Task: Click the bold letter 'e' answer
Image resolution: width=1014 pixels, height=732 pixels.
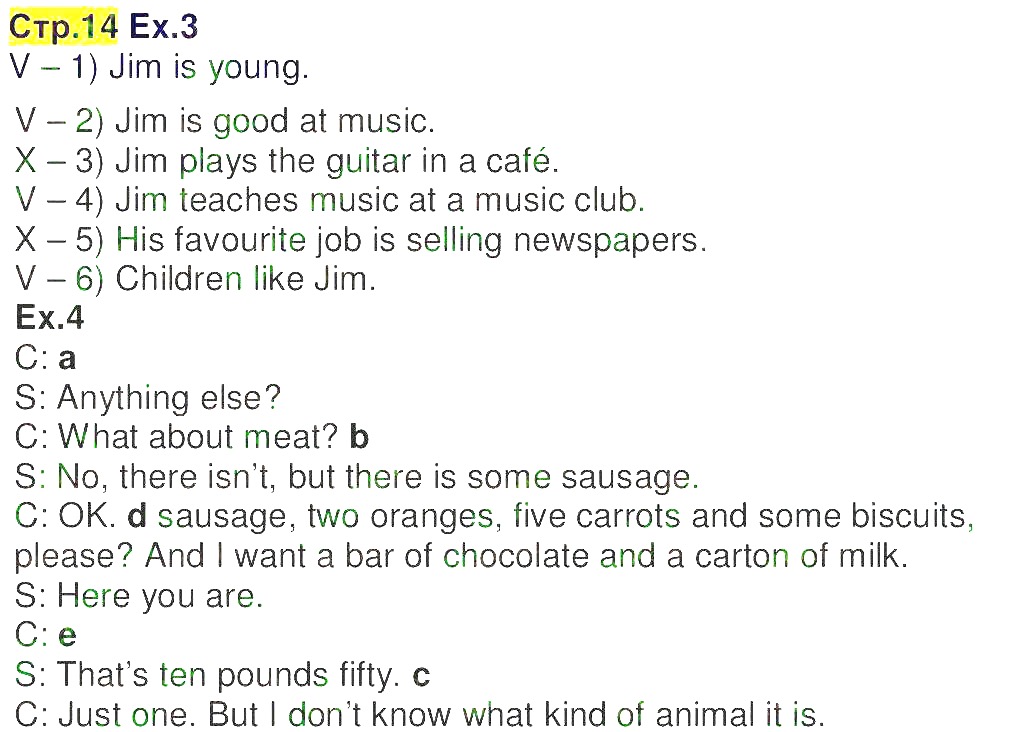Action: 67,636
